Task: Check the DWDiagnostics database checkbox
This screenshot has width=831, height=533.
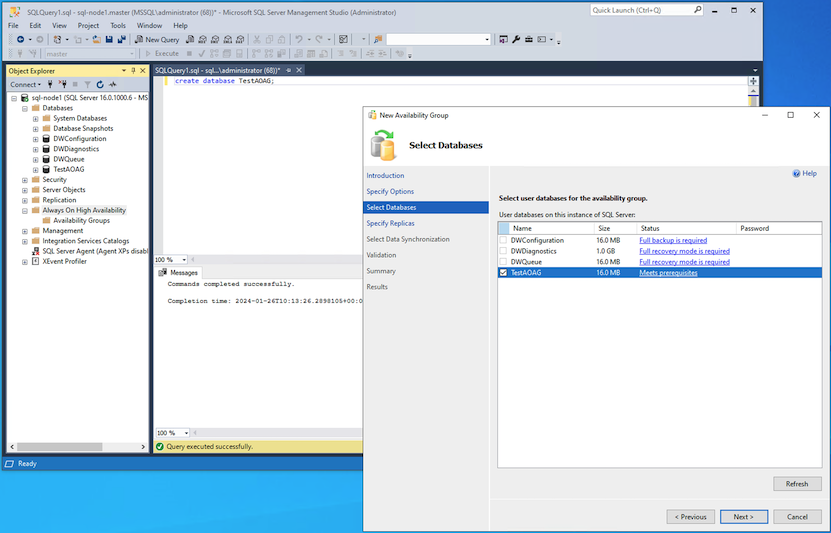Action: 503,251
